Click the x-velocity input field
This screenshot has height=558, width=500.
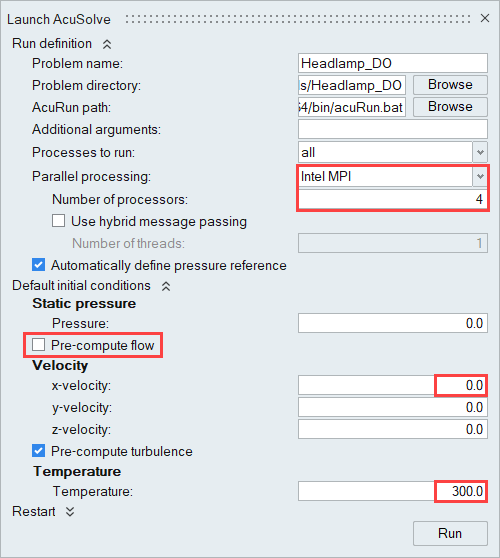pyautogui.click(x=393, y=385)
